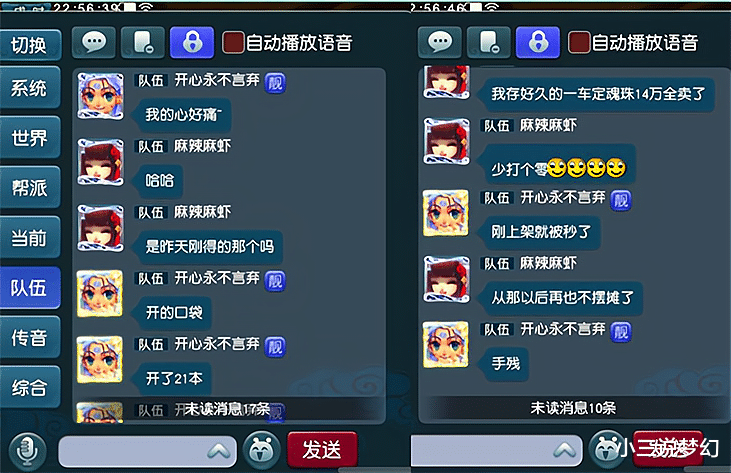Click the 切换 switch button

click(29, 45)
